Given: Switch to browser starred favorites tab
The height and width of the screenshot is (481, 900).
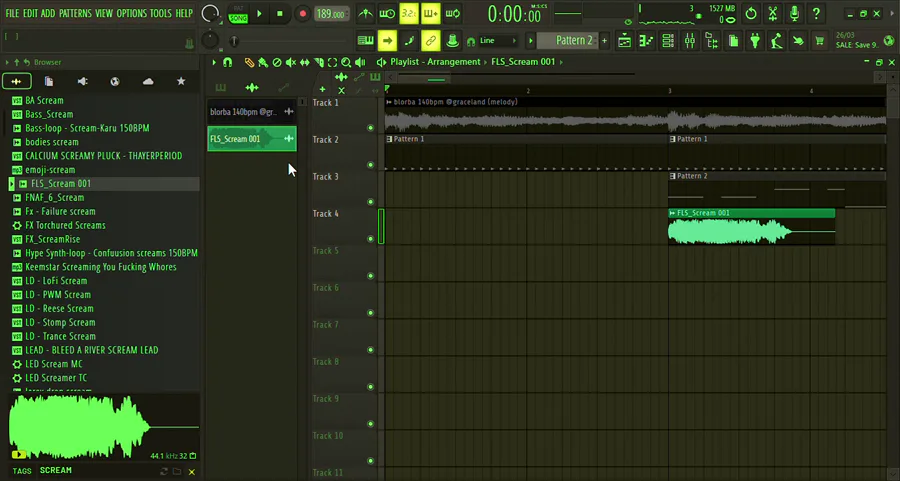Looking at the screenshot, I should tap(181, 82).
